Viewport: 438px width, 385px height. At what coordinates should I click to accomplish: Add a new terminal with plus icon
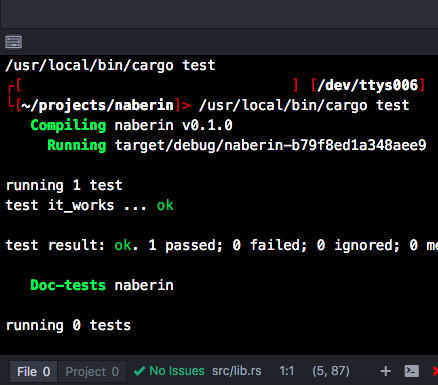[386, 371]
